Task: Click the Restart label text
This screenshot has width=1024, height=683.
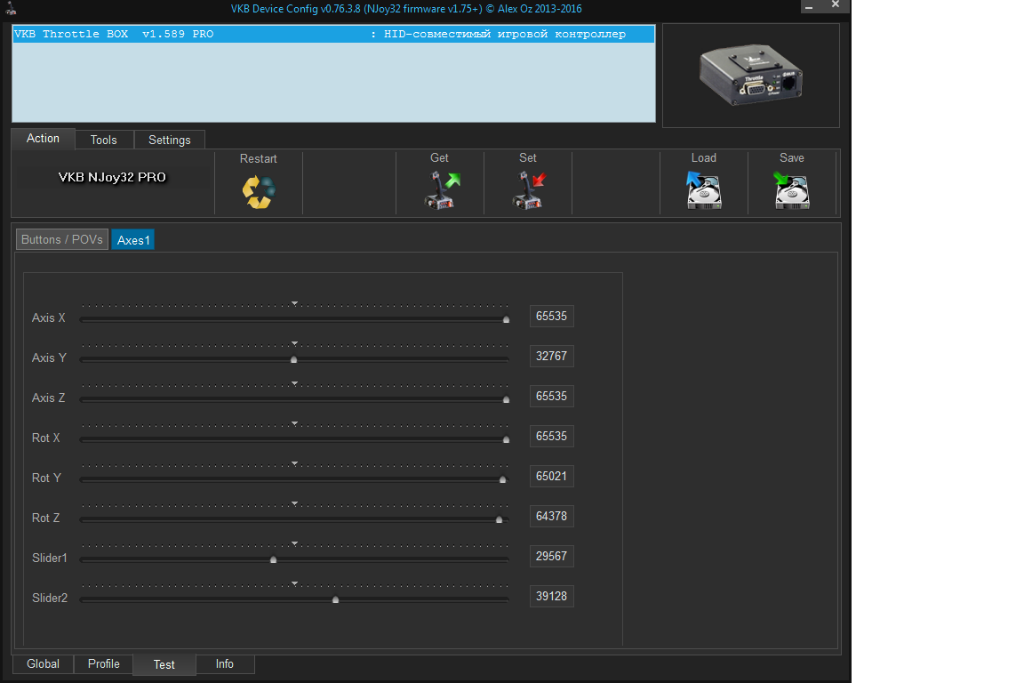Action: [x=259, y=159]
